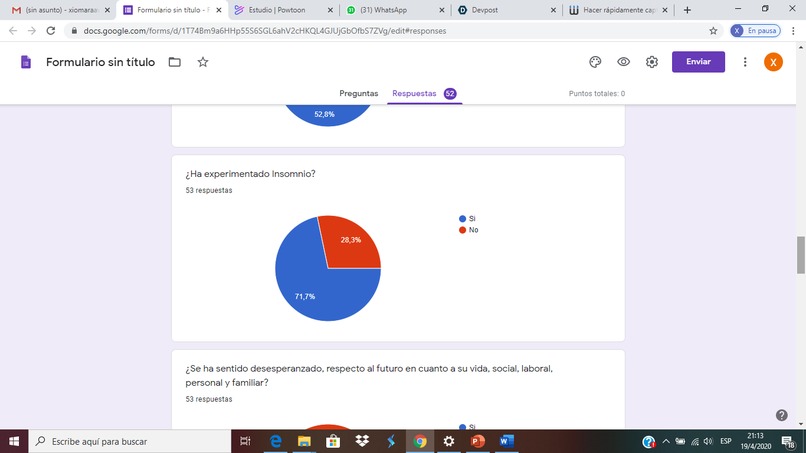Bookmark this page with the star icon
Screen dimensions: 806x453
[x=713, y=31]
